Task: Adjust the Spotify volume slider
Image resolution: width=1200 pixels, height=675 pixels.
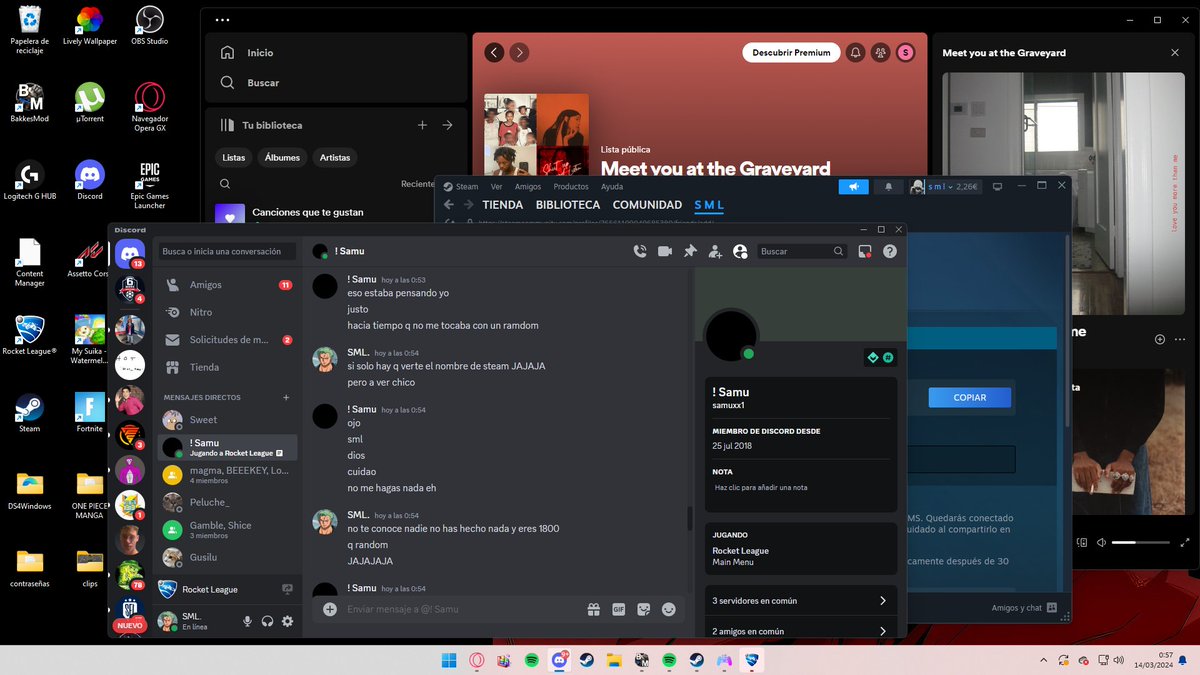Action: (x=1139, y=542)
